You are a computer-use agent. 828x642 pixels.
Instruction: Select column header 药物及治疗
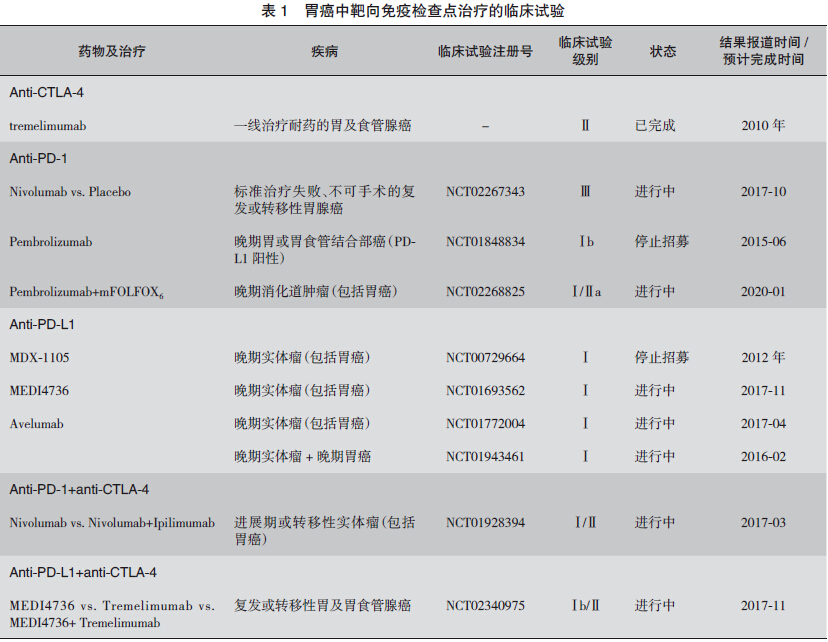111,51
